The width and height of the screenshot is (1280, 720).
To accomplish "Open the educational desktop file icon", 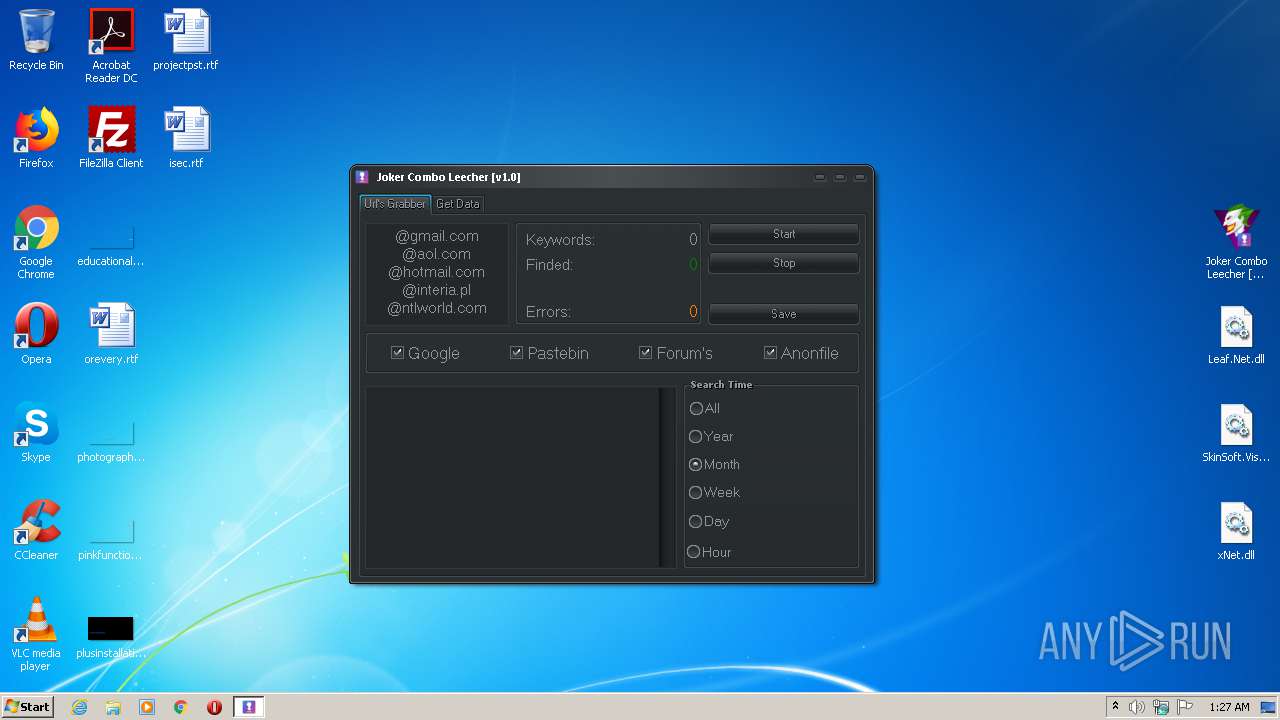I will click(111, 243).
